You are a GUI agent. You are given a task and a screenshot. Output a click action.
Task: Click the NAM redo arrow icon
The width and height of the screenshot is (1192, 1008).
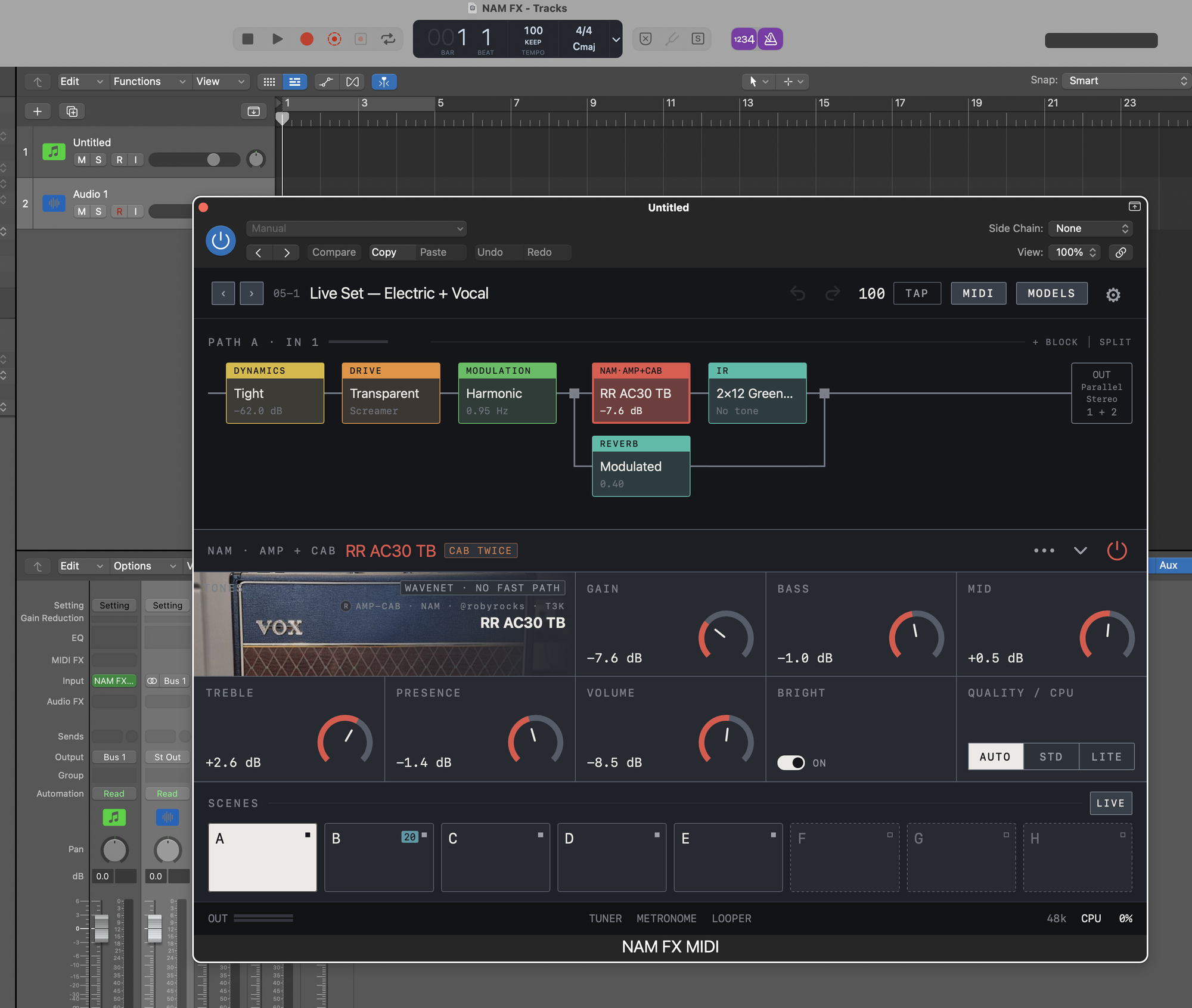(x=833, y=293)
